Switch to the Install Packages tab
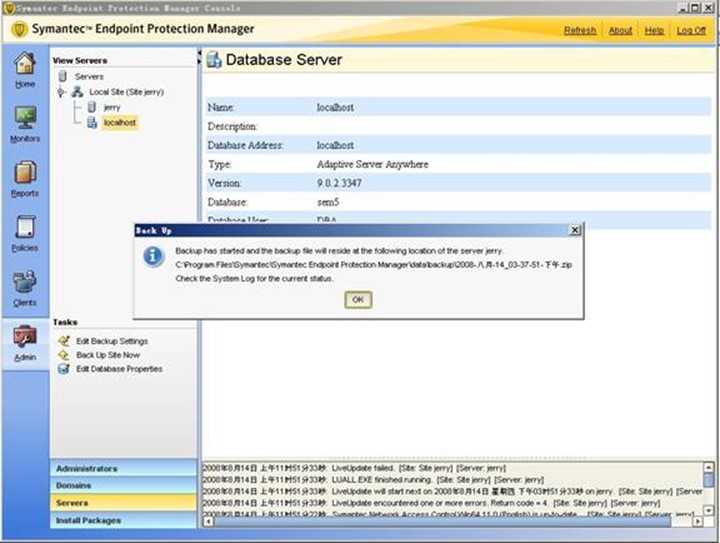Image resolution: width=720 pixels, height=543 pixels. click(x=124, y=520)
